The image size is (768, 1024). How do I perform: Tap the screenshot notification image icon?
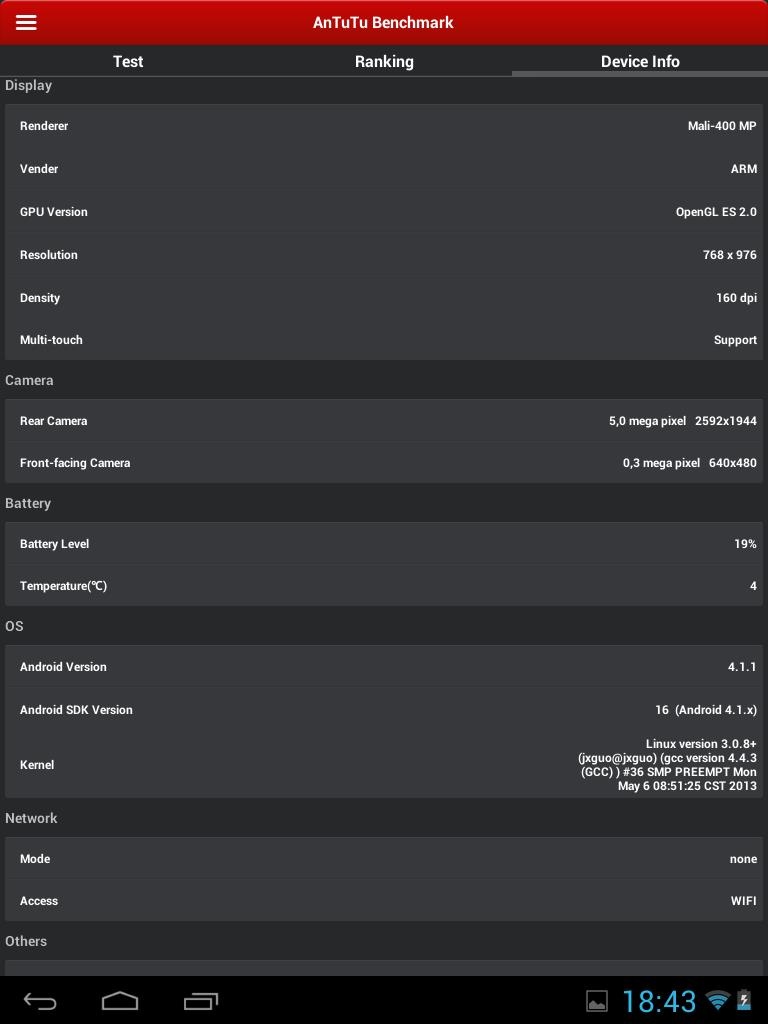tap(597, 1001)
